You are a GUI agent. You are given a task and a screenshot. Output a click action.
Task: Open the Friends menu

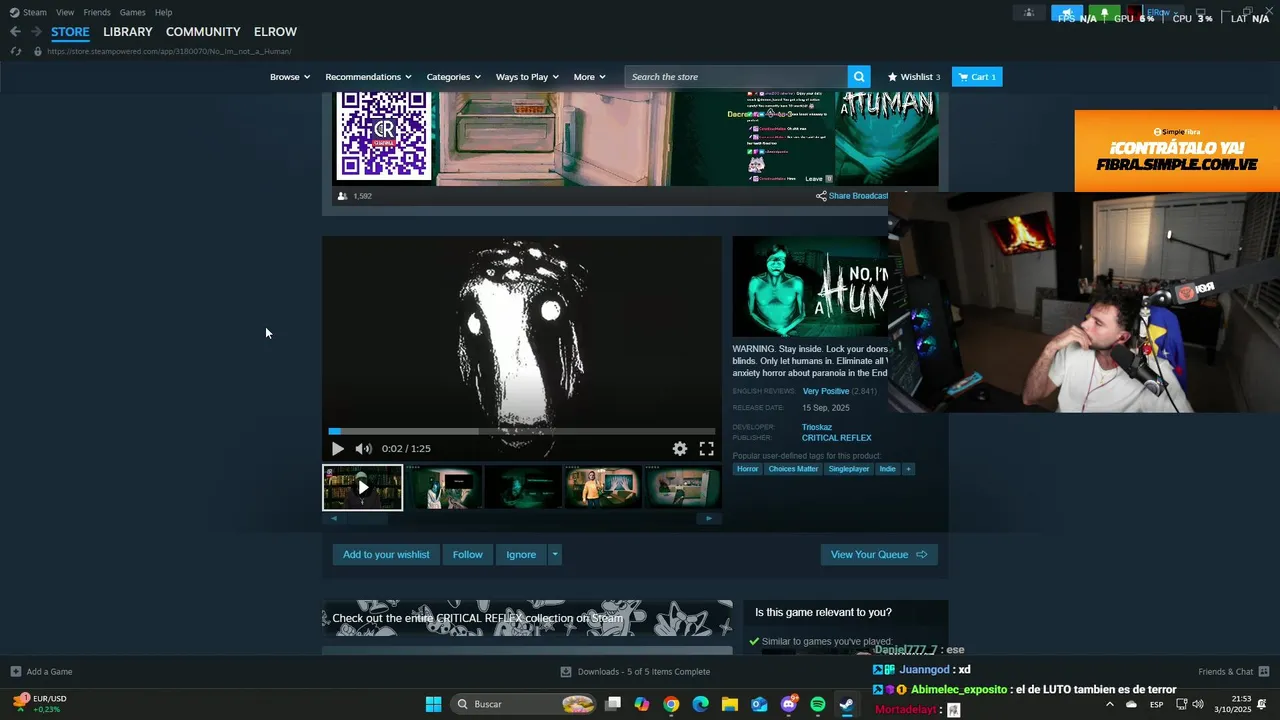(x=97, y=12)
